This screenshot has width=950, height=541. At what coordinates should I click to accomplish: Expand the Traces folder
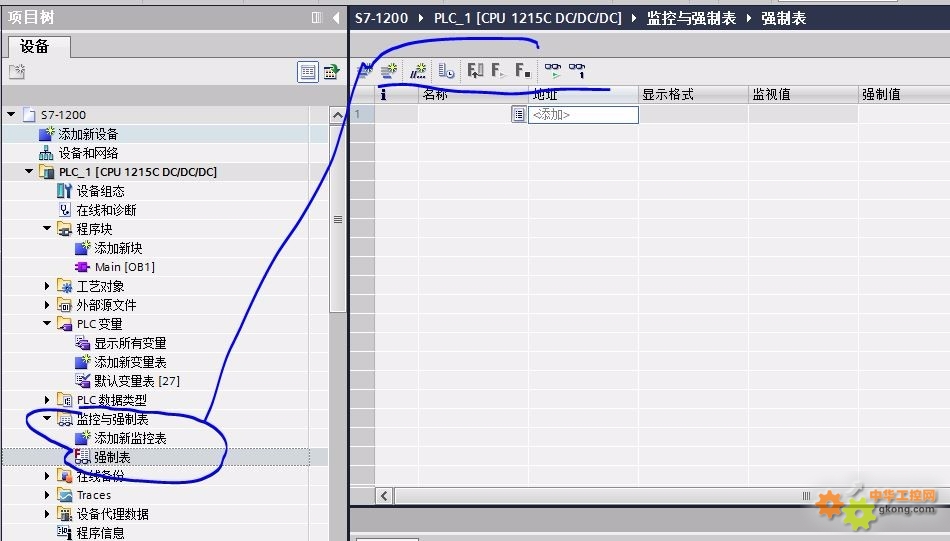tap(47, 495)
